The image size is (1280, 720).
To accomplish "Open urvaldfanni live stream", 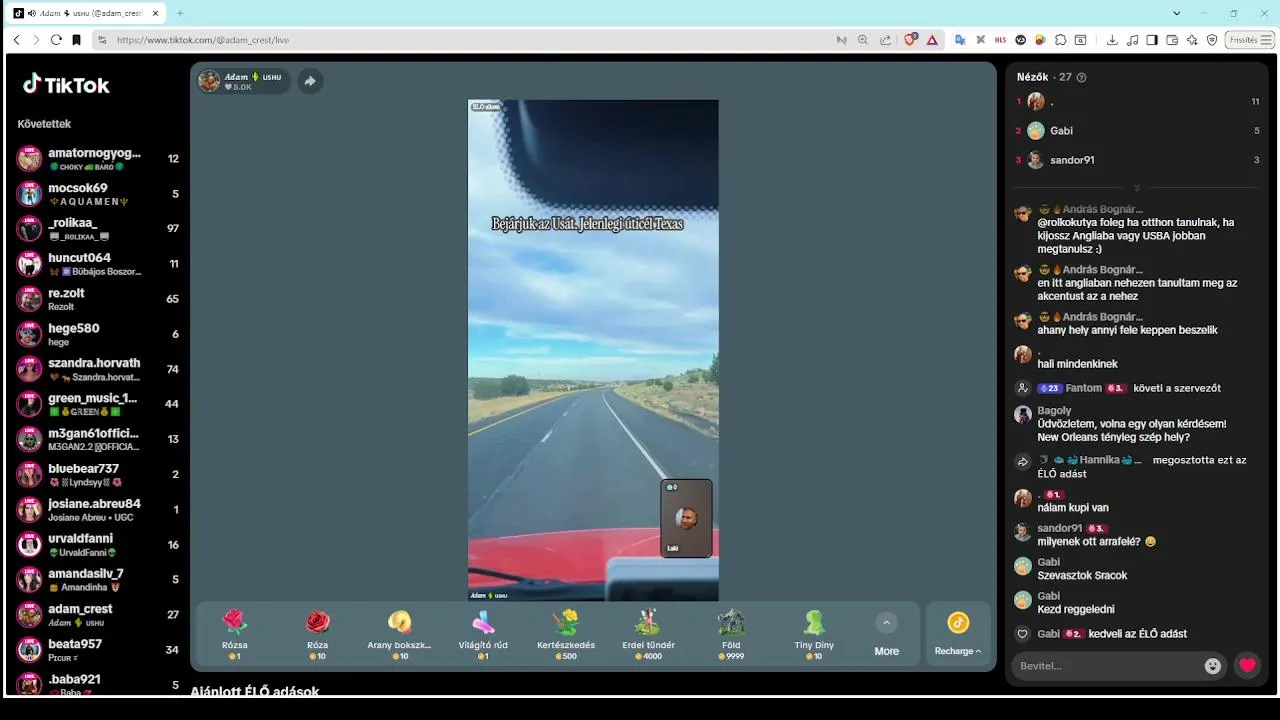I will pos(98,545).
